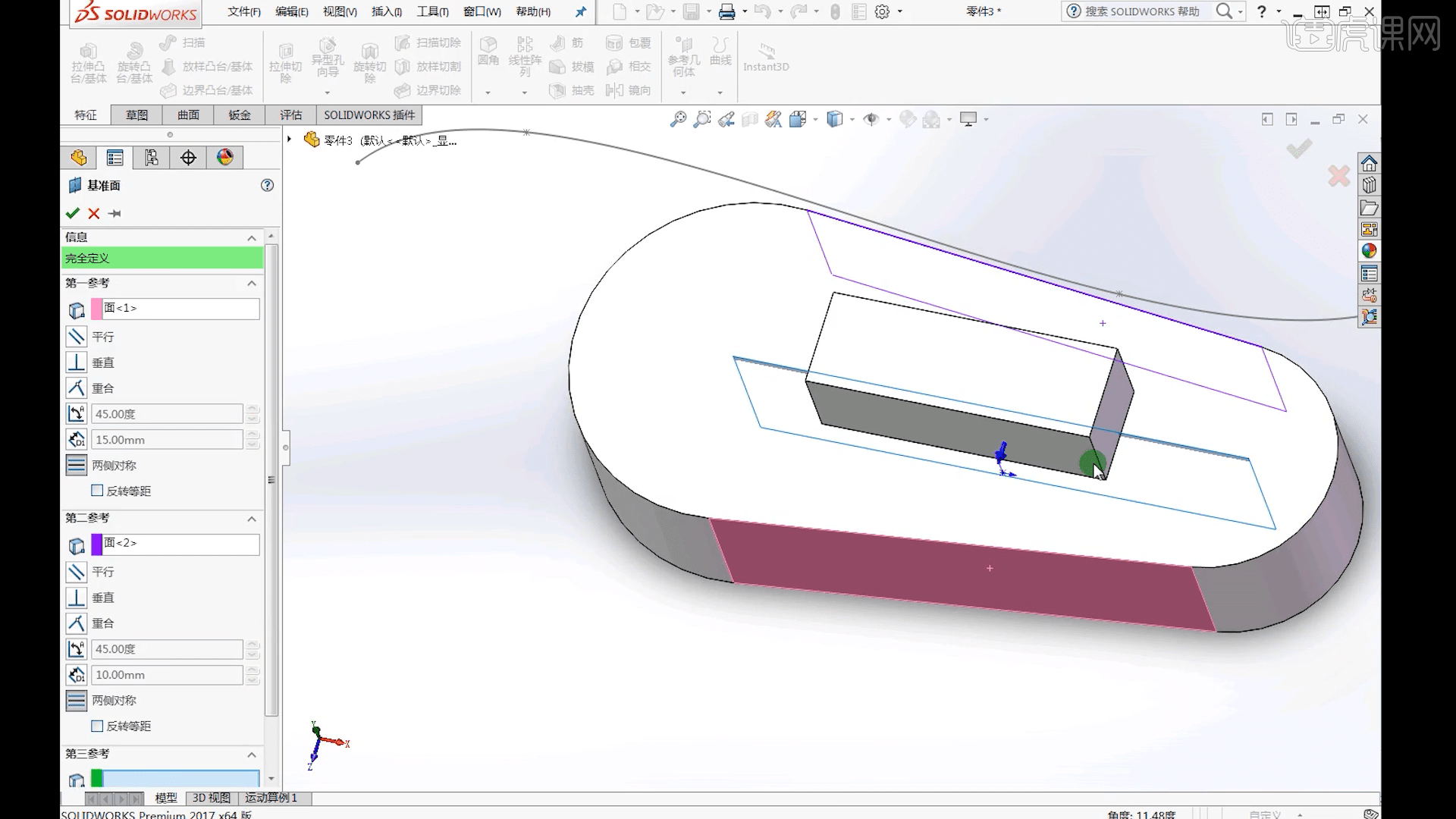The height and width of the screenshot is (819, 1456).
Task: Confirm the 基准面 with green checkmark
Action: (72, 213)
